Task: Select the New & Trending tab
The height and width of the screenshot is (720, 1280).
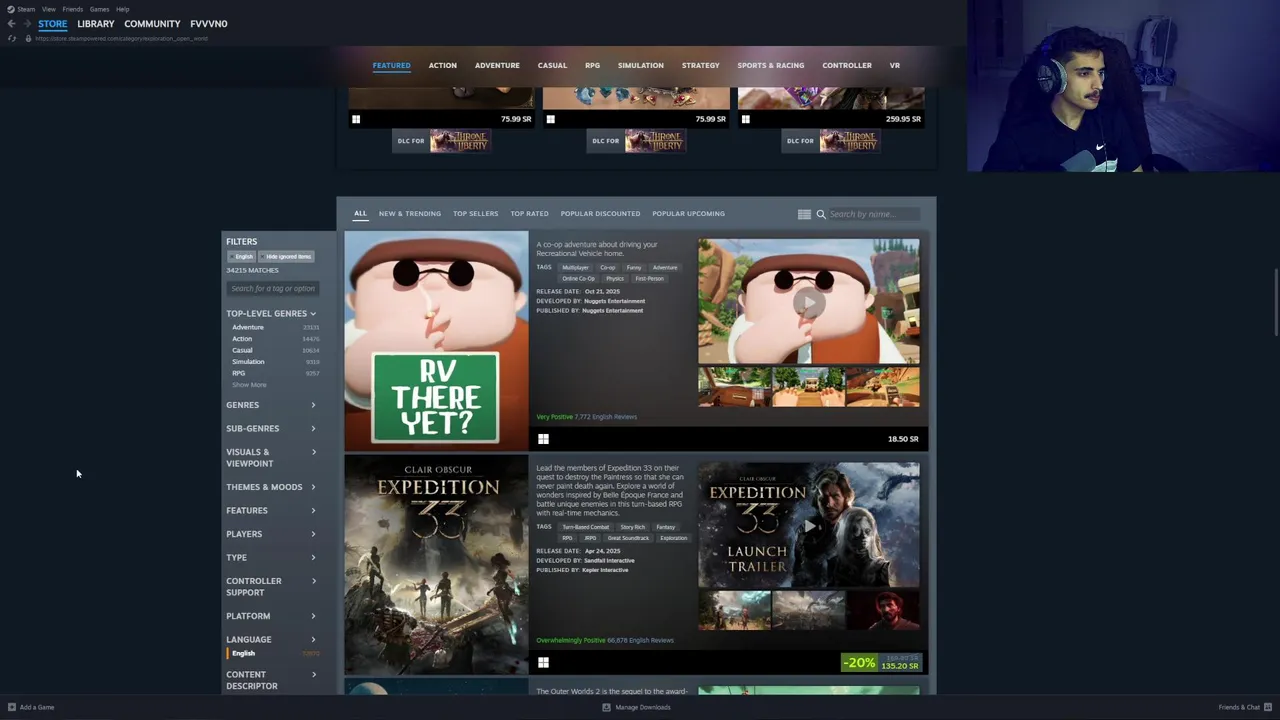Action: click(x=410, y=214)
